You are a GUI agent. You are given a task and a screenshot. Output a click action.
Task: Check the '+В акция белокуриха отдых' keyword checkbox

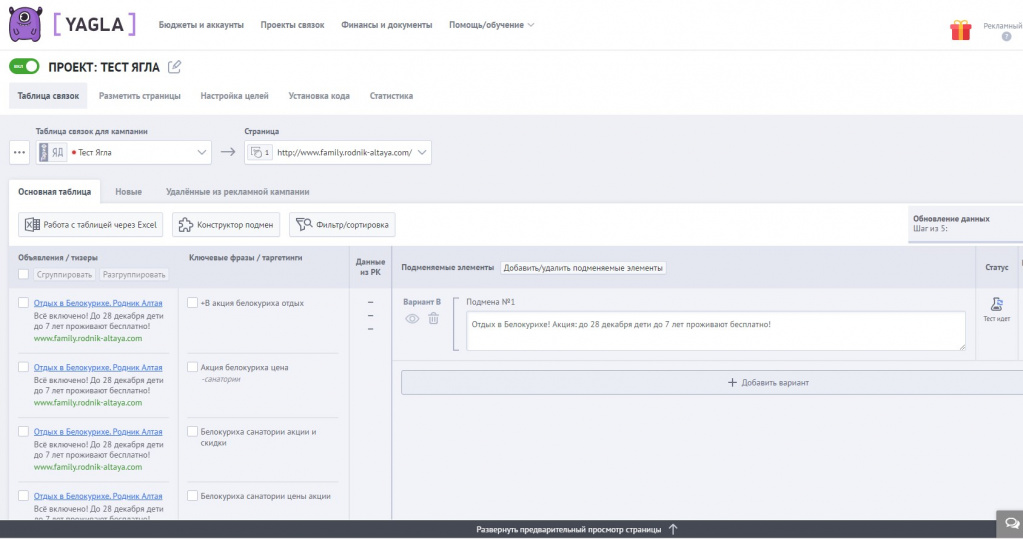click(193, 302)
